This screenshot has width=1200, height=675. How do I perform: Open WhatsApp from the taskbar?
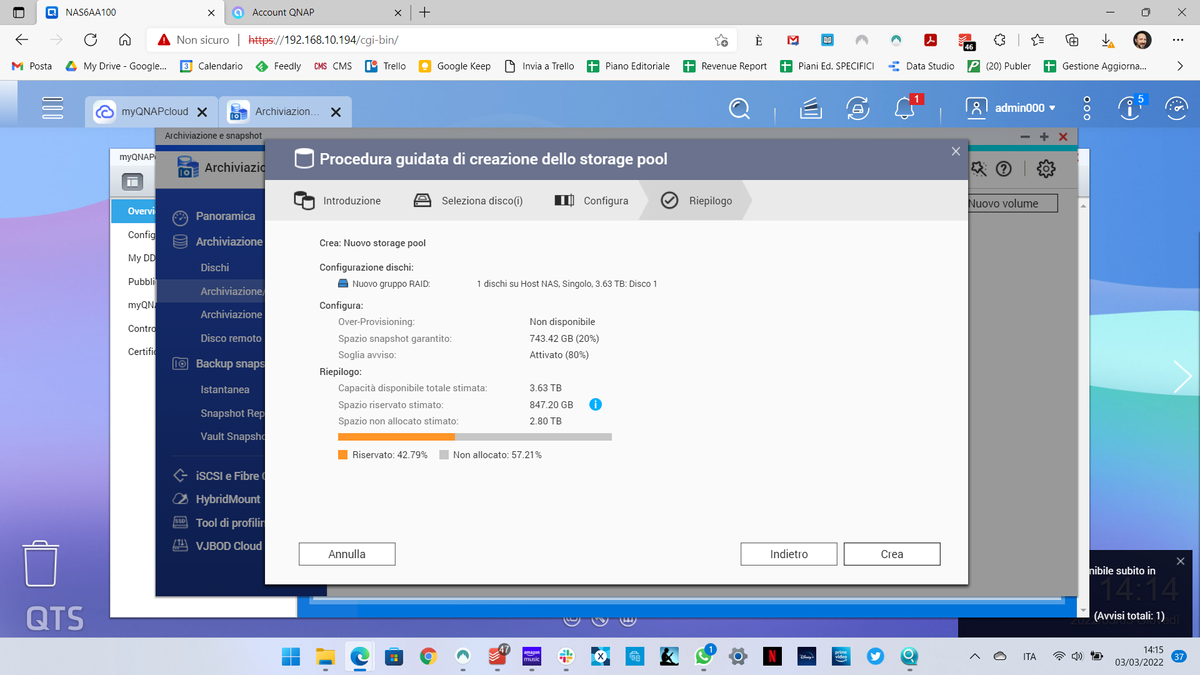[703, 656]
